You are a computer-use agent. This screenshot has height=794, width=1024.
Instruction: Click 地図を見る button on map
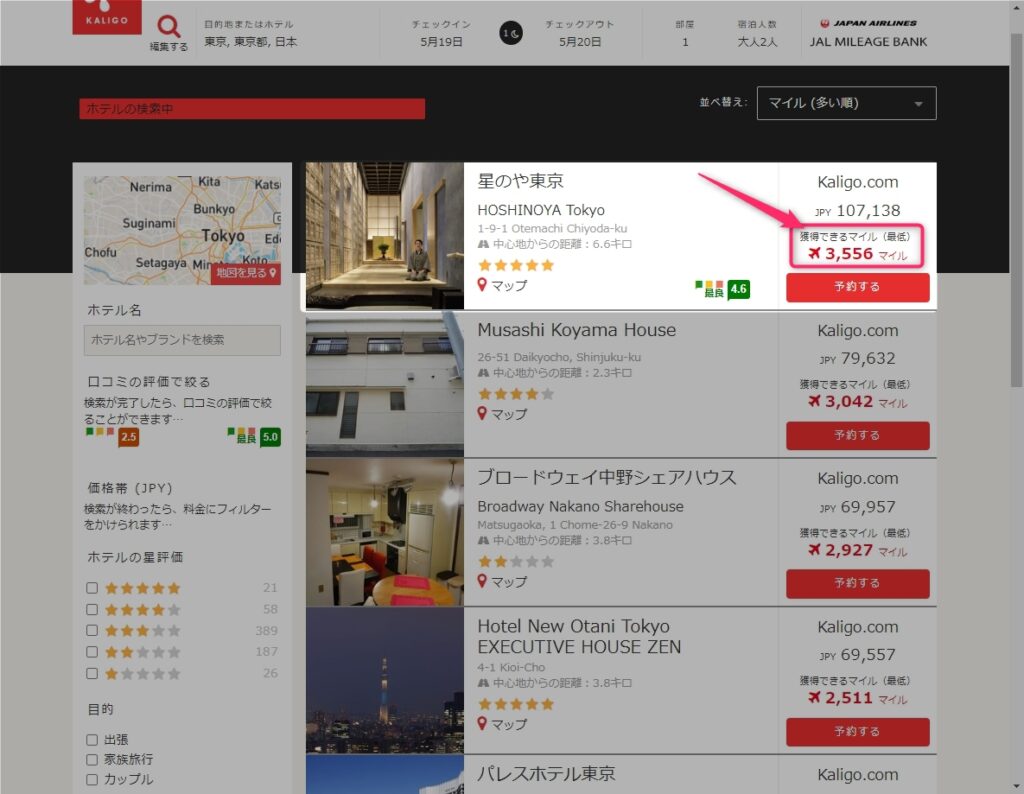pos(246,273)
